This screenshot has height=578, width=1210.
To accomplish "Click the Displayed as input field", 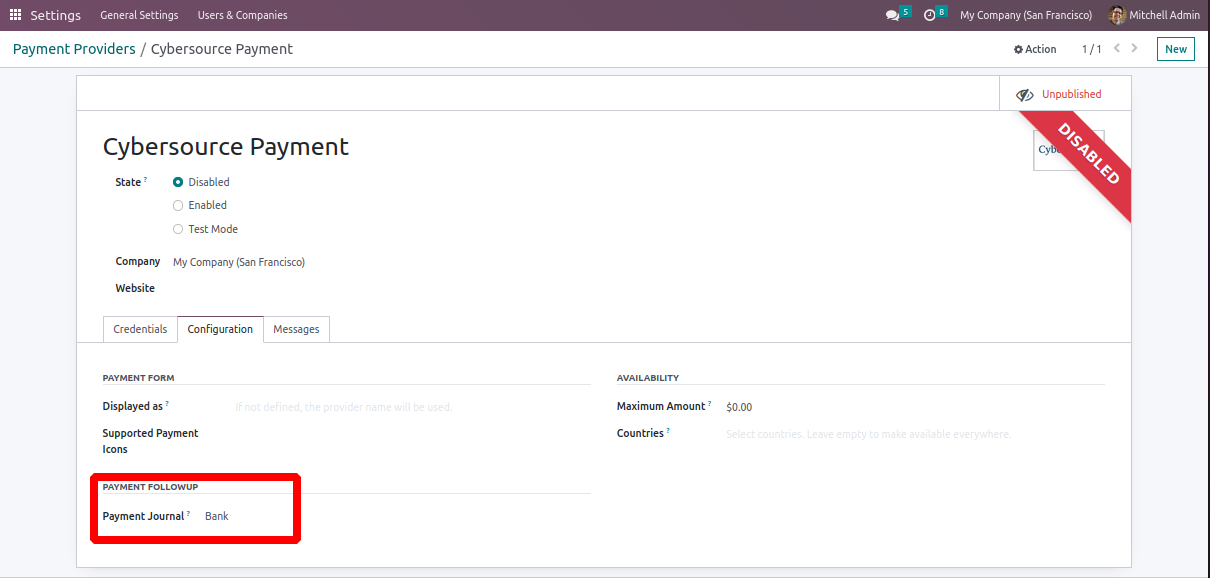I will pos(411,407).
